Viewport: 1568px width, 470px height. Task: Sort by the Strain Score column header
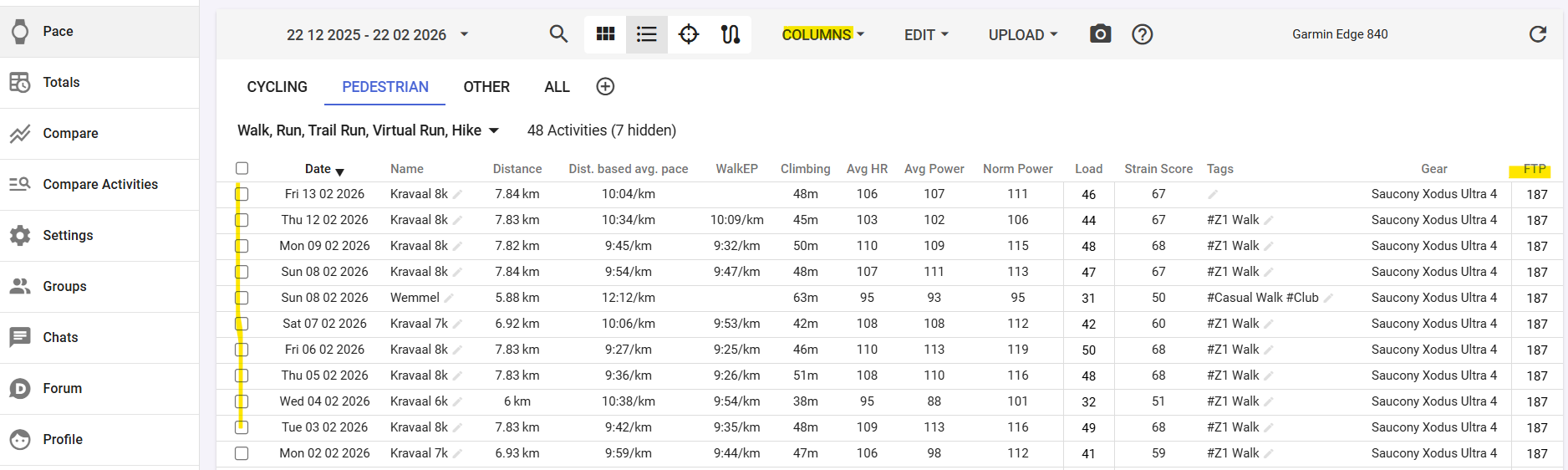[x=1158, y=169]
